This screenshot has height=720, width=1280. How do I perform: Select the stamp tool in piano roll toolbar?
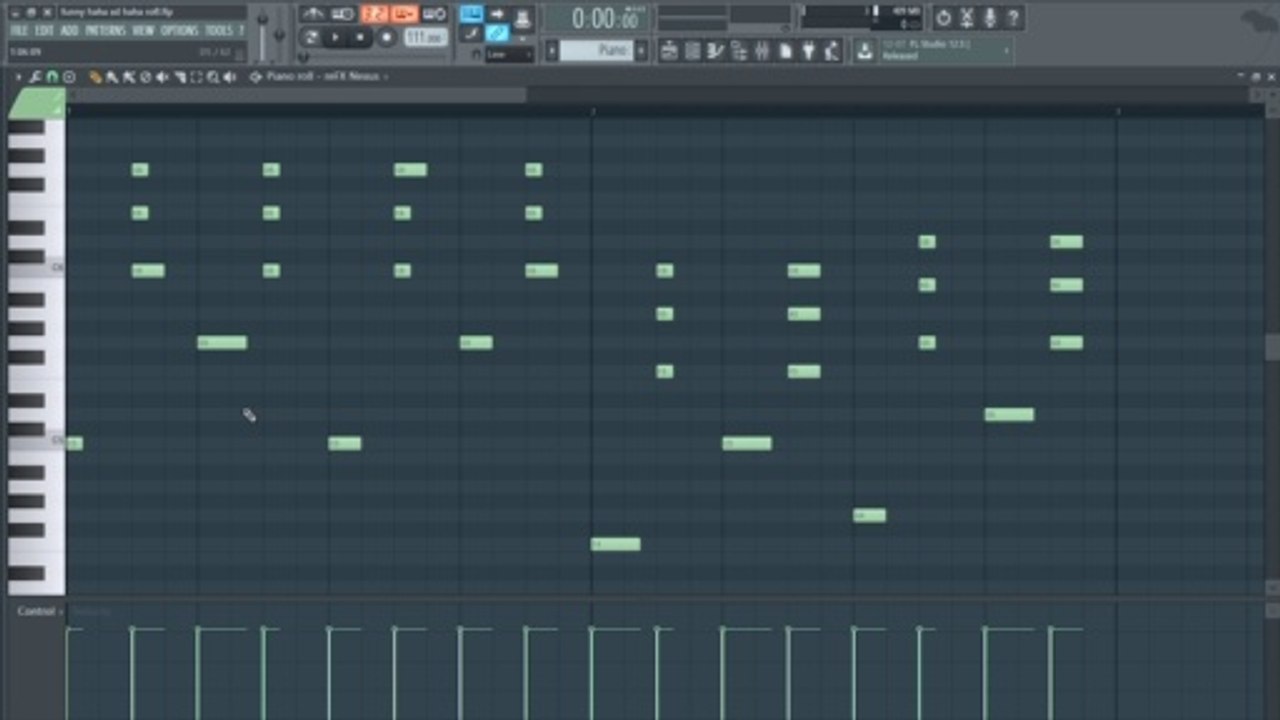69,76
